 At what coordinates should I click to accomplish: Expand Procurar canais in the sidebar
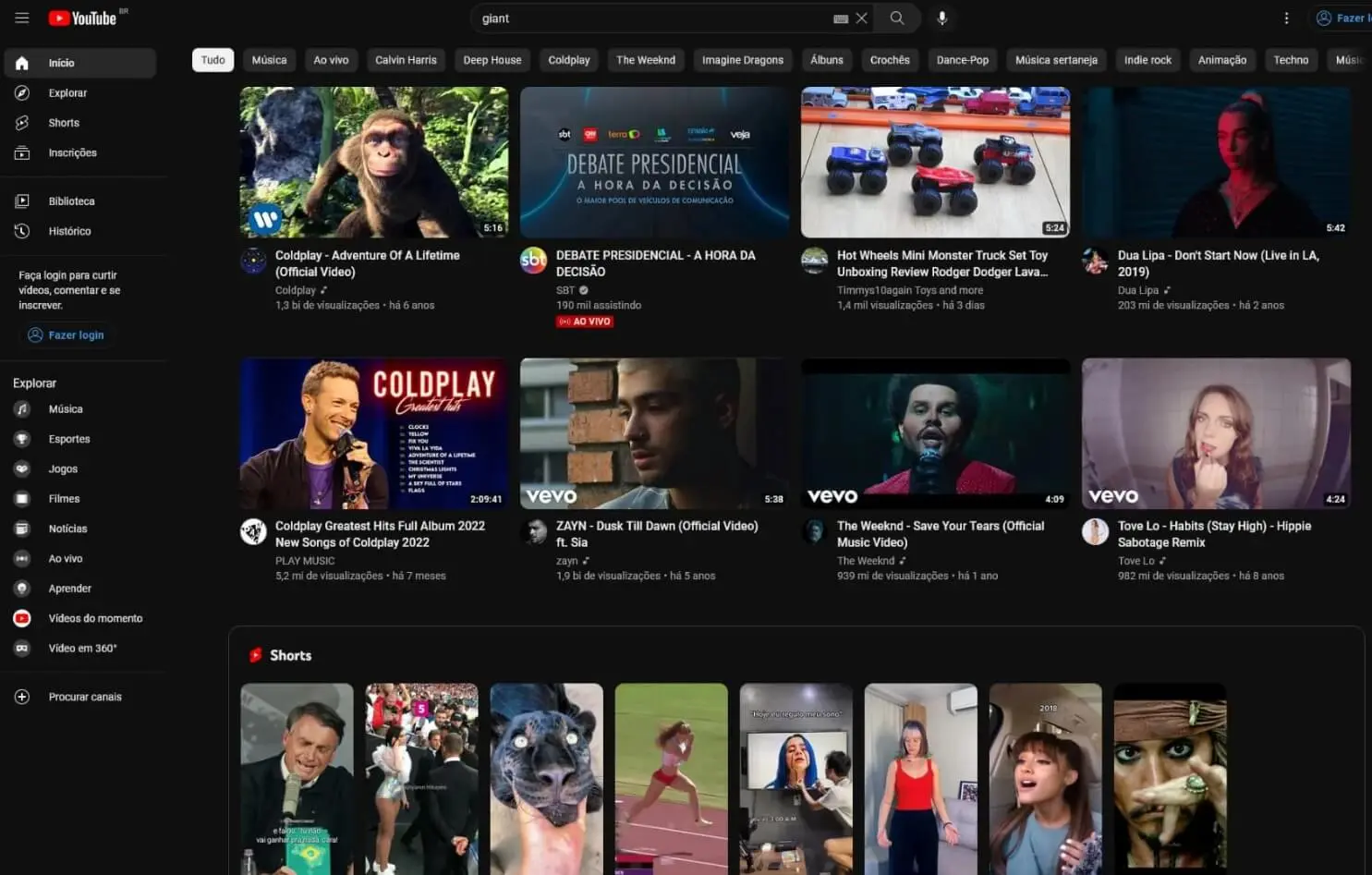pos(85,696)
